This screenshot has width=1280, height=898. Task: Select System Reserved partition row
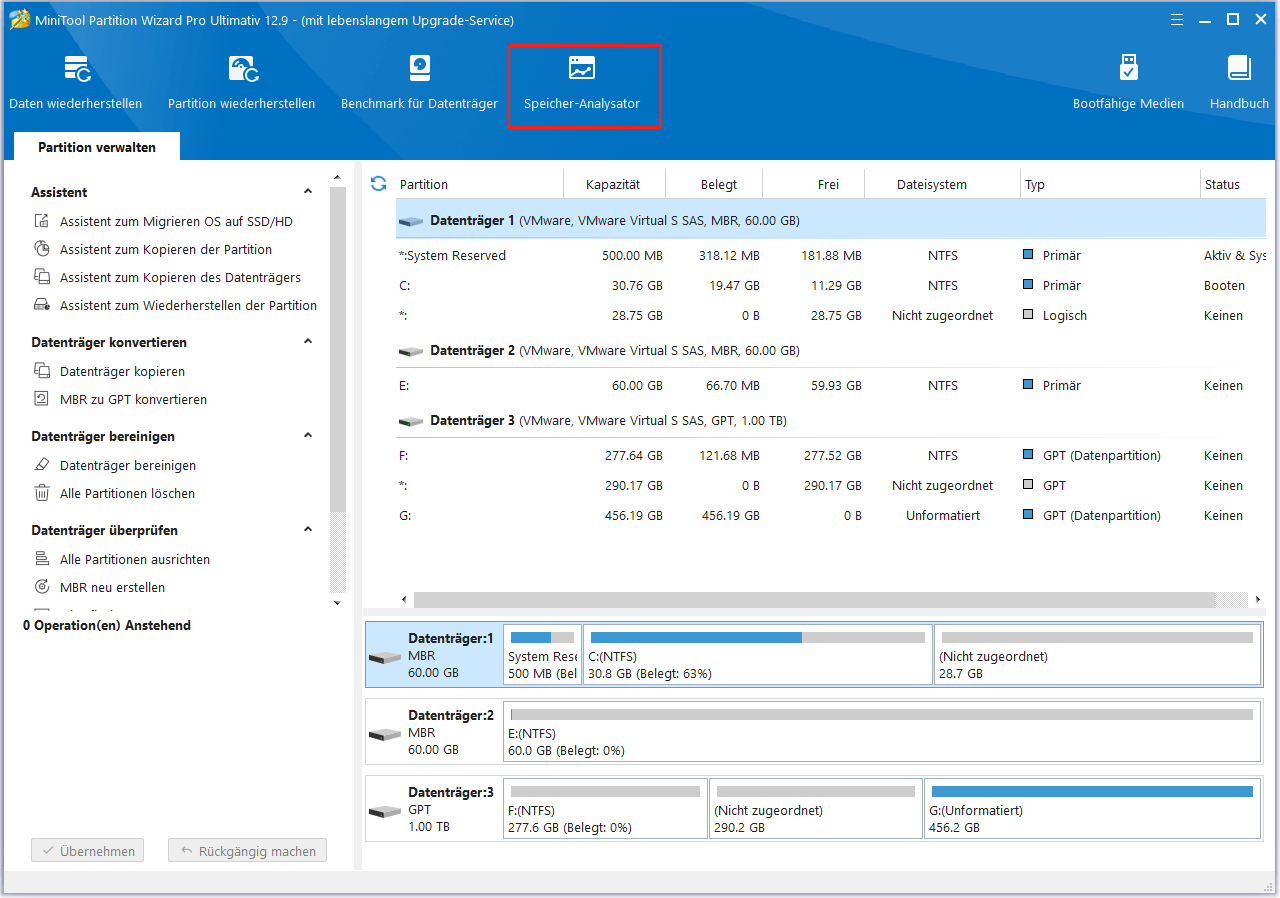click(830, 256)
